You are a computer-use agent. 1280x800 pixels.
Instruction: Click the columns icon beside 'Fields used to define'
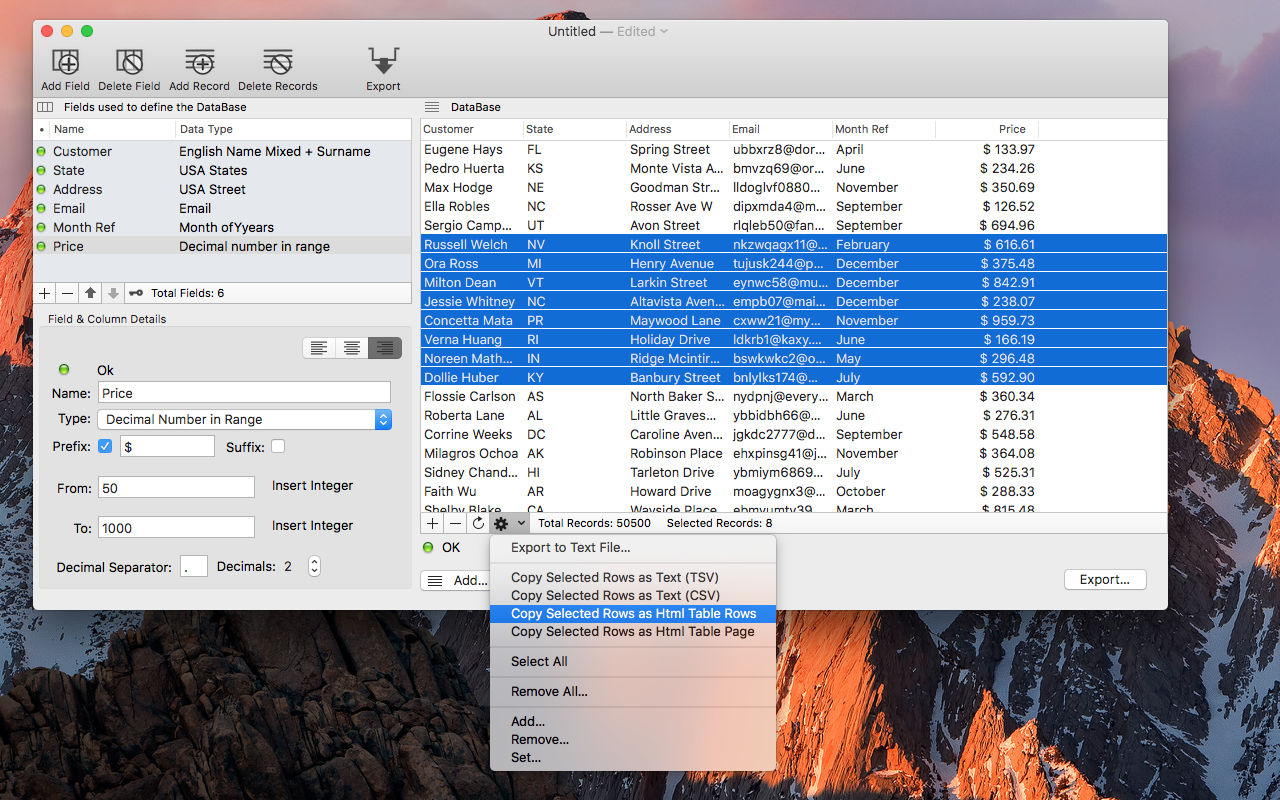(x=45, y=107)
